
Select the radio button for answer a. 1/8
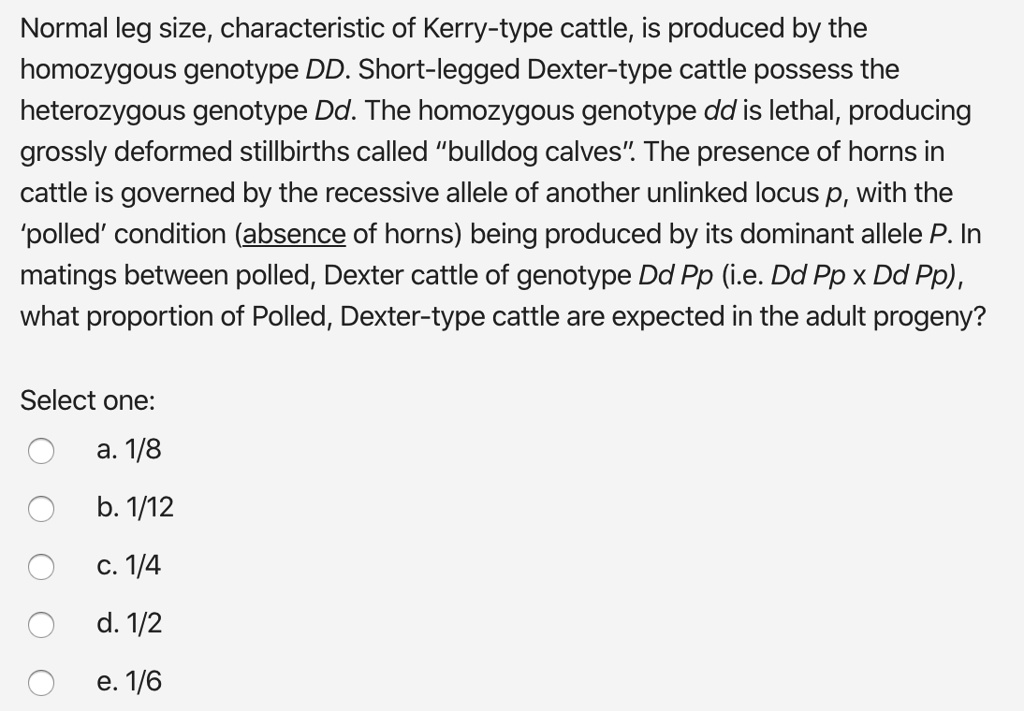(x=42, y=452)
